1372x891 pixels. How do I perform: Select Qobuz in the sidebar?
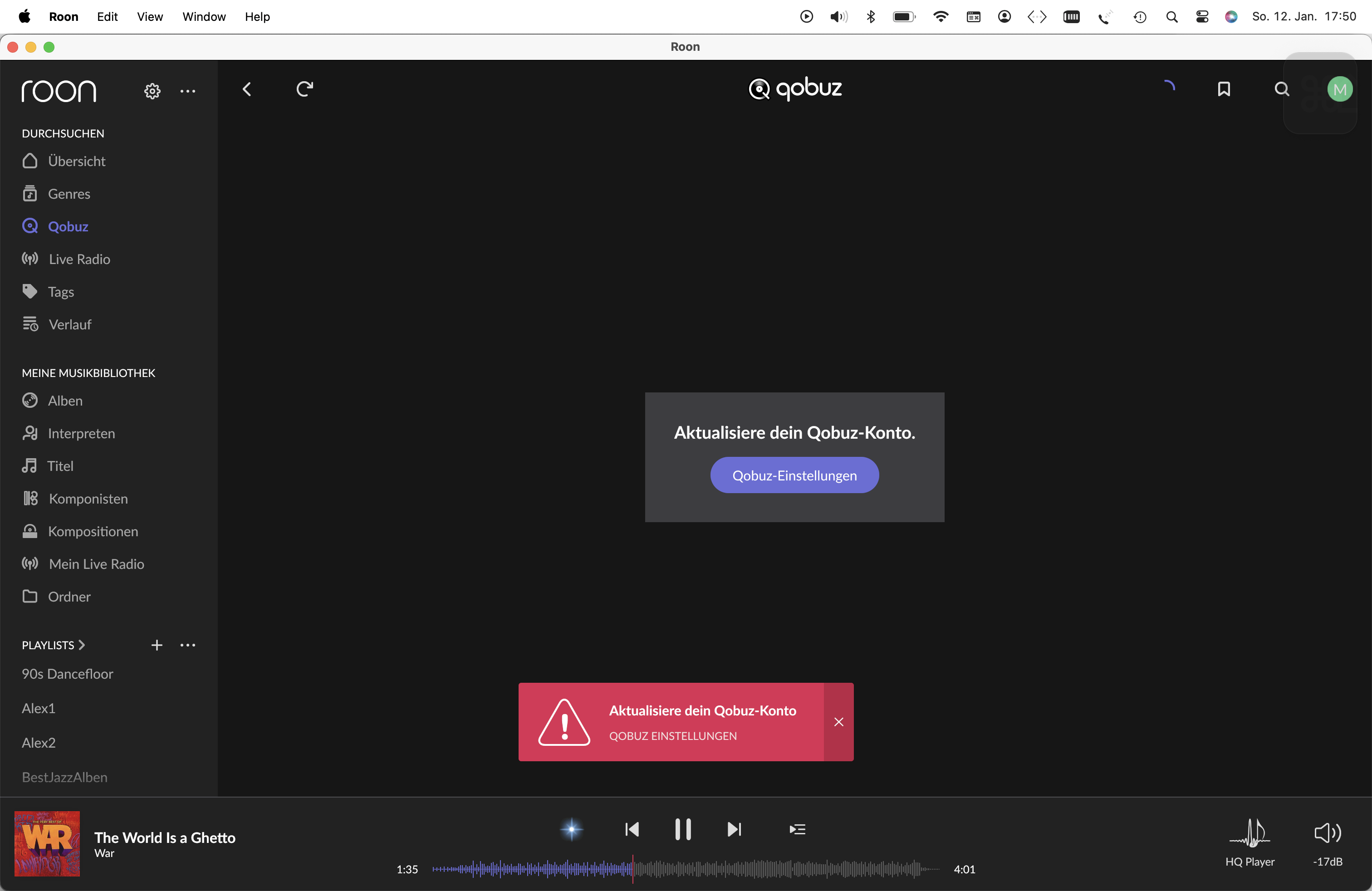55,226
